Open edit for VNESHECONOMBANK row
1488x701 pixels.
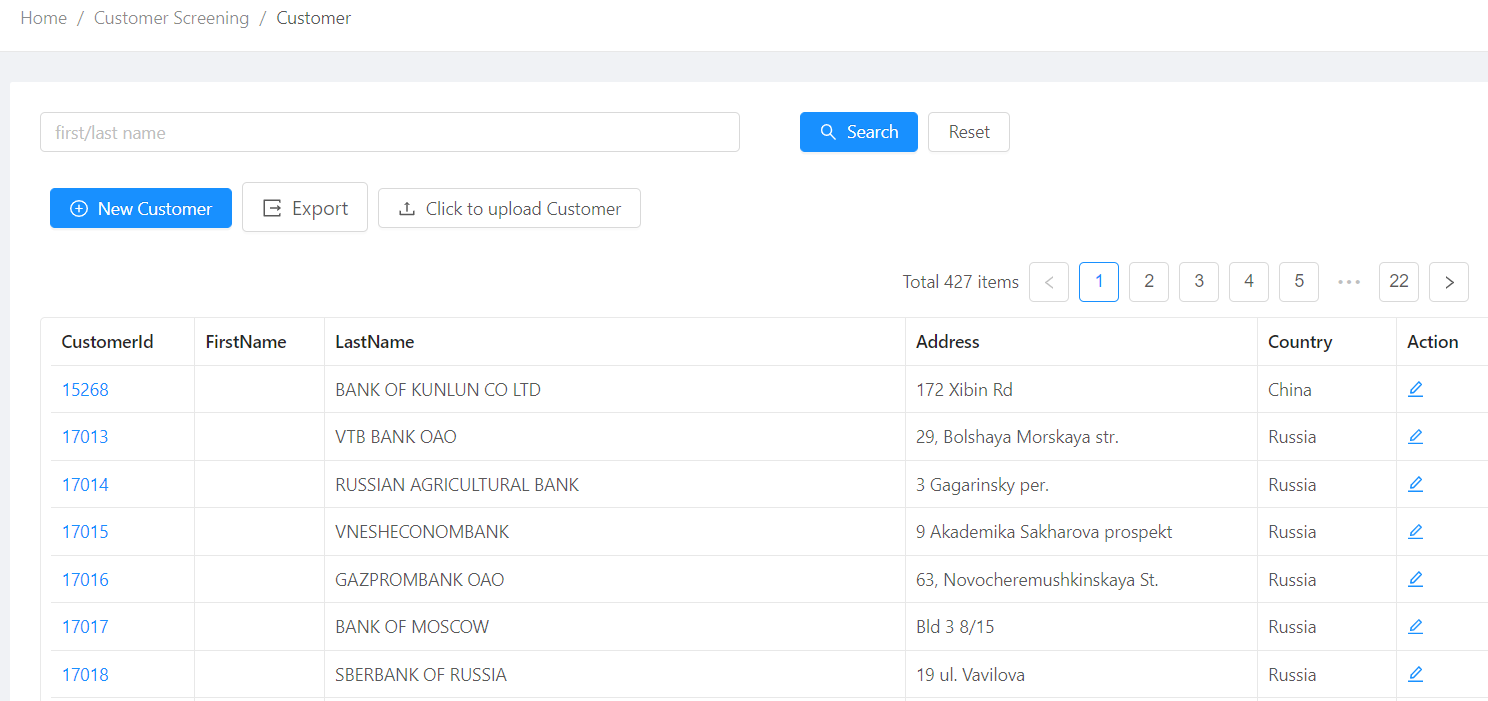[1415, 531]
